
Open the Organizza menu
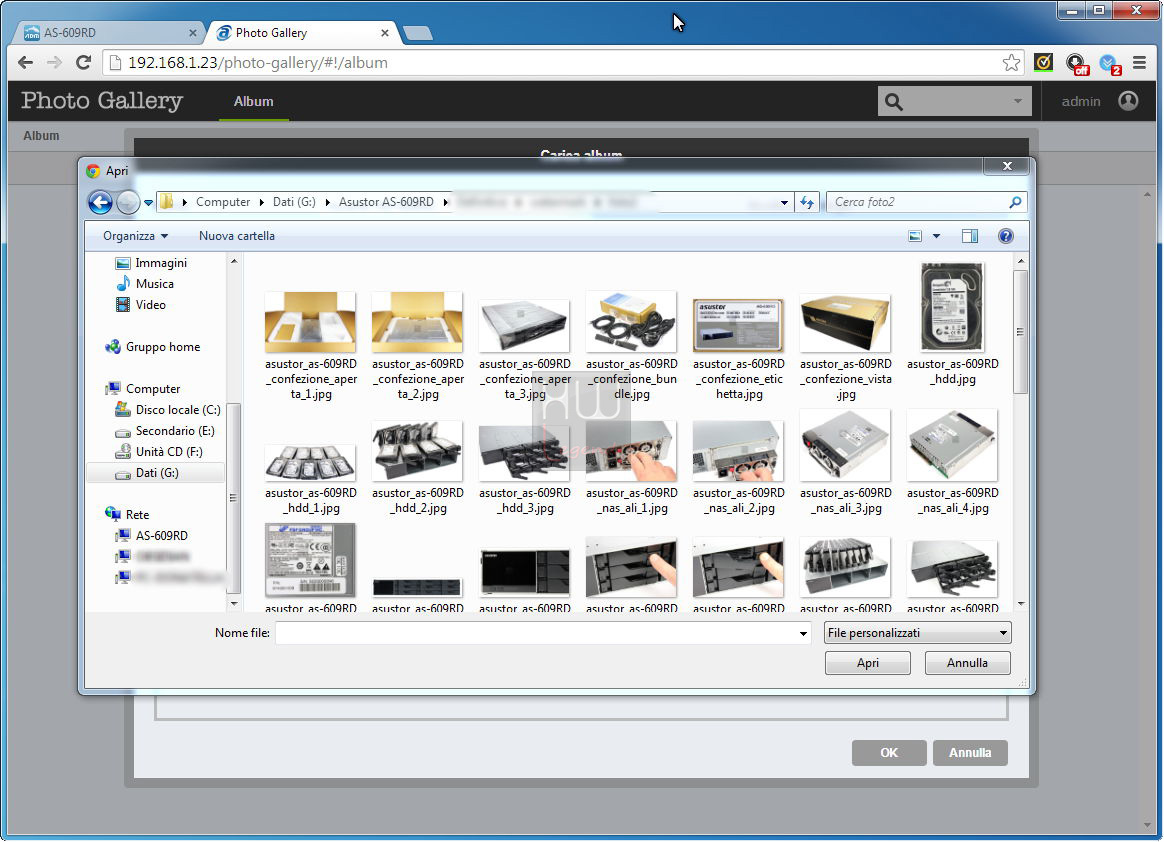point(136,236)
